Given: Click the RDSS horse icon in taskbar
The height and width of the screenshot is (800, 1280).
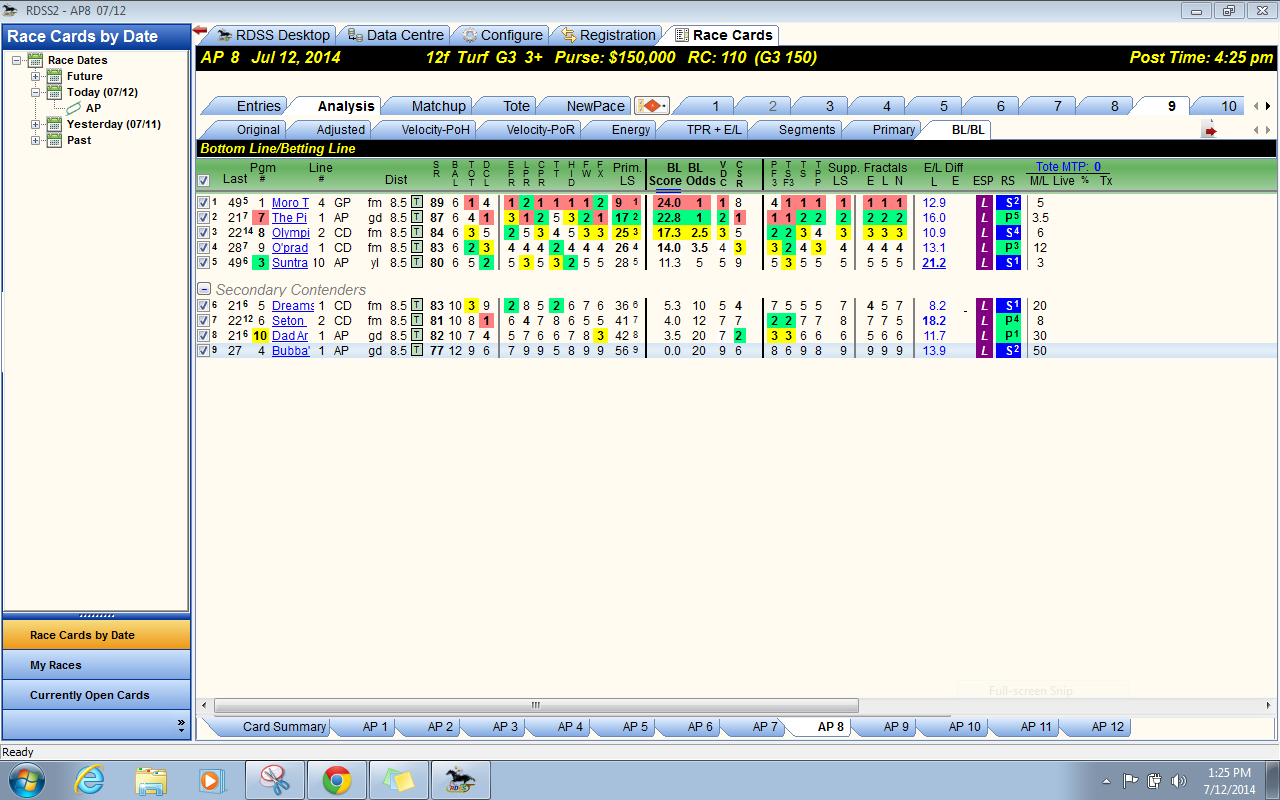Looking at the screenshot, I should tap(460, 780).
